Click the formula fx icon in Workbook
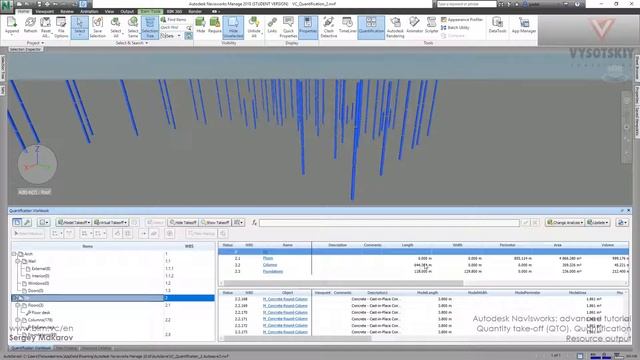This screenshot has height=360, width=640. click(254, 222)
